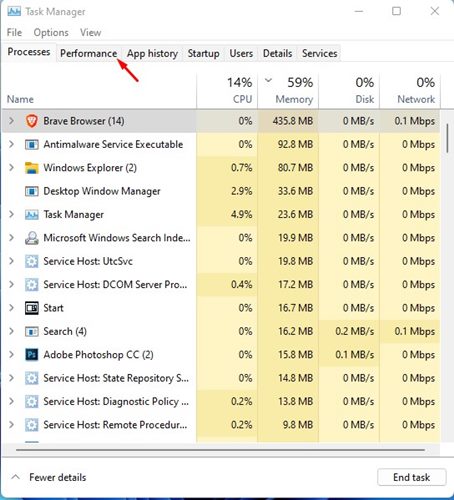454x500 pixels.
Task: Expand the Search (4) process group
Action: 11,331
